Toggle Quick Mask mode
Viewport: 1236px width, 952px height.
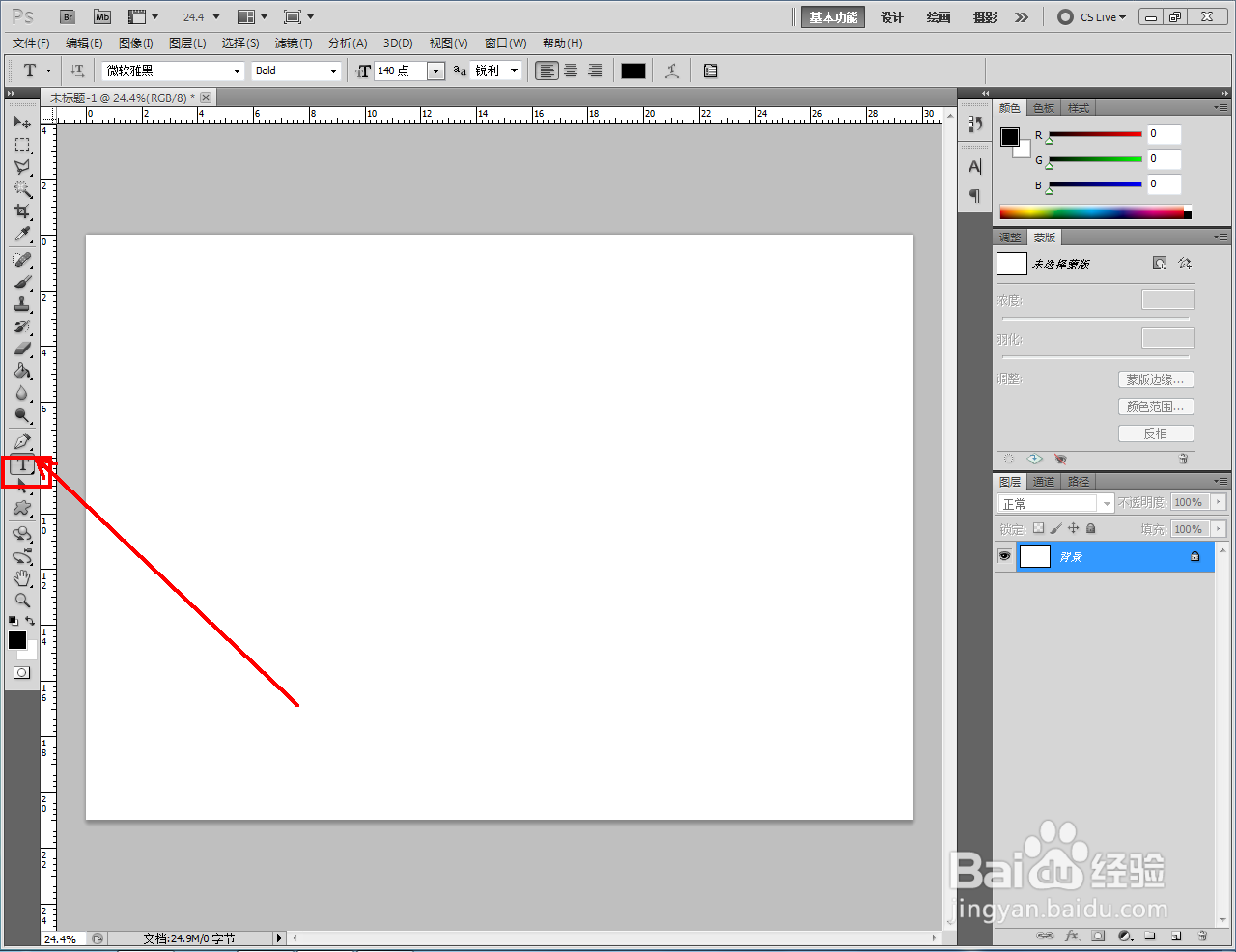coord(22,672)
